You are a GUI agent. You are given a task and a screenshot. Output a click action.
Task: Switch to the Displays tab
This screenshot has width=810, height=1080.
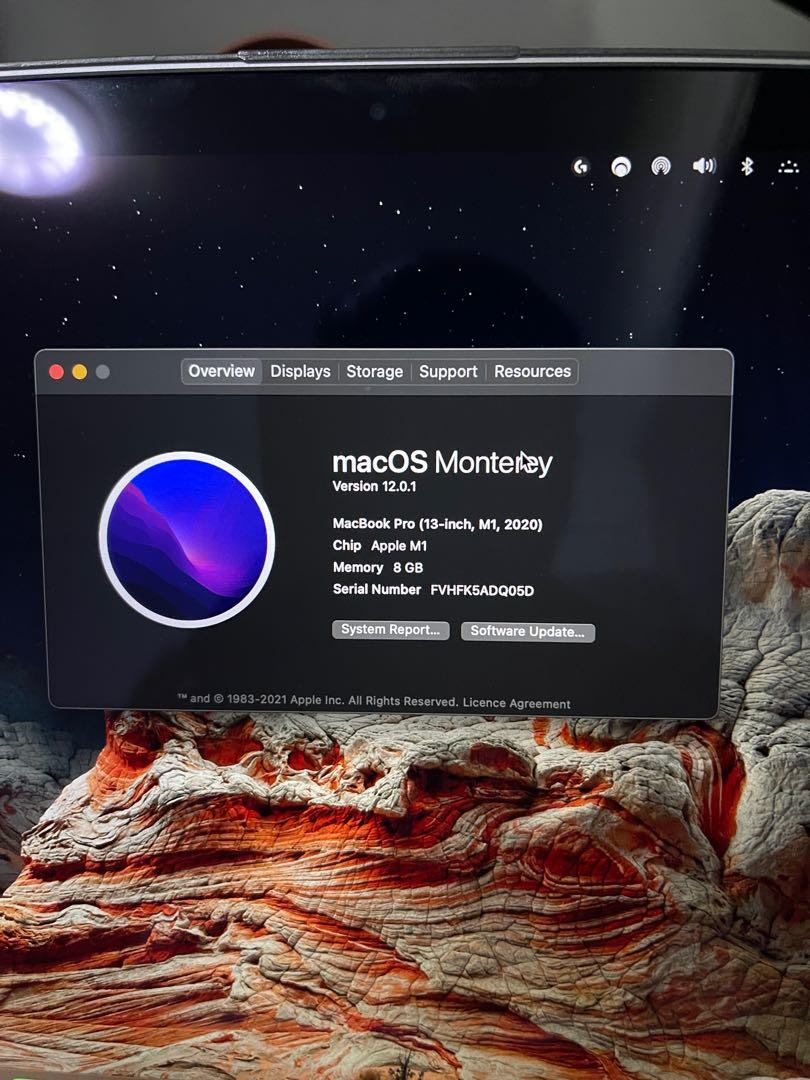(299, 371)
